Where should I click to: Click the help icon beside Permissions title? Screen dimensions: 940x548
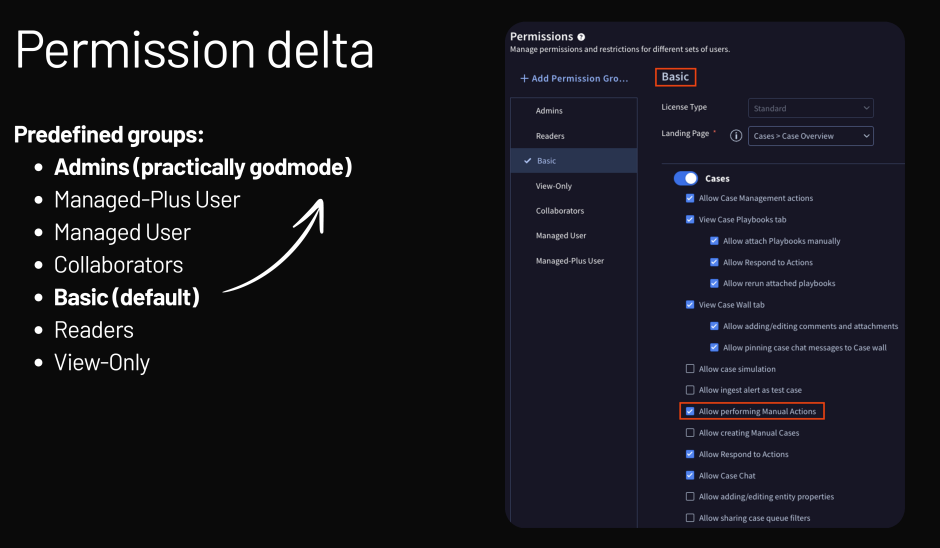(581, 37)
